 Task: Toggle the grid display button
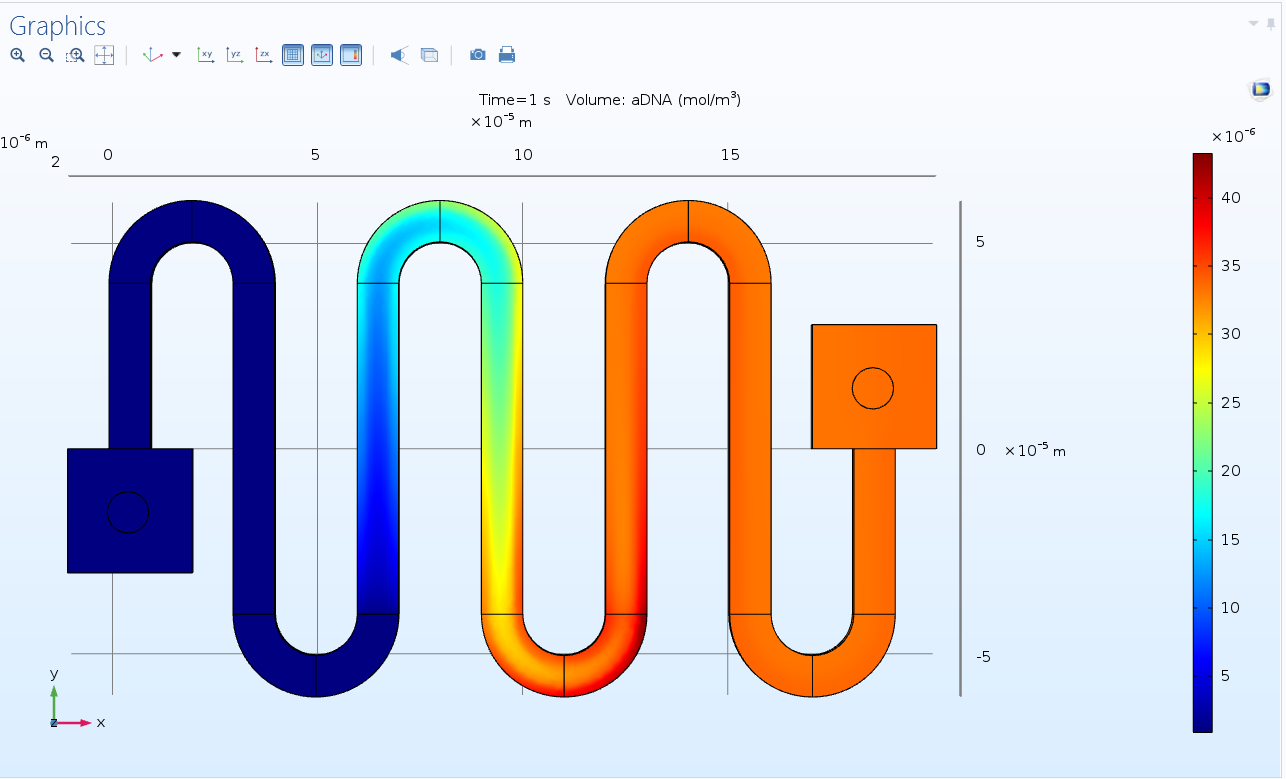[293, 55]
